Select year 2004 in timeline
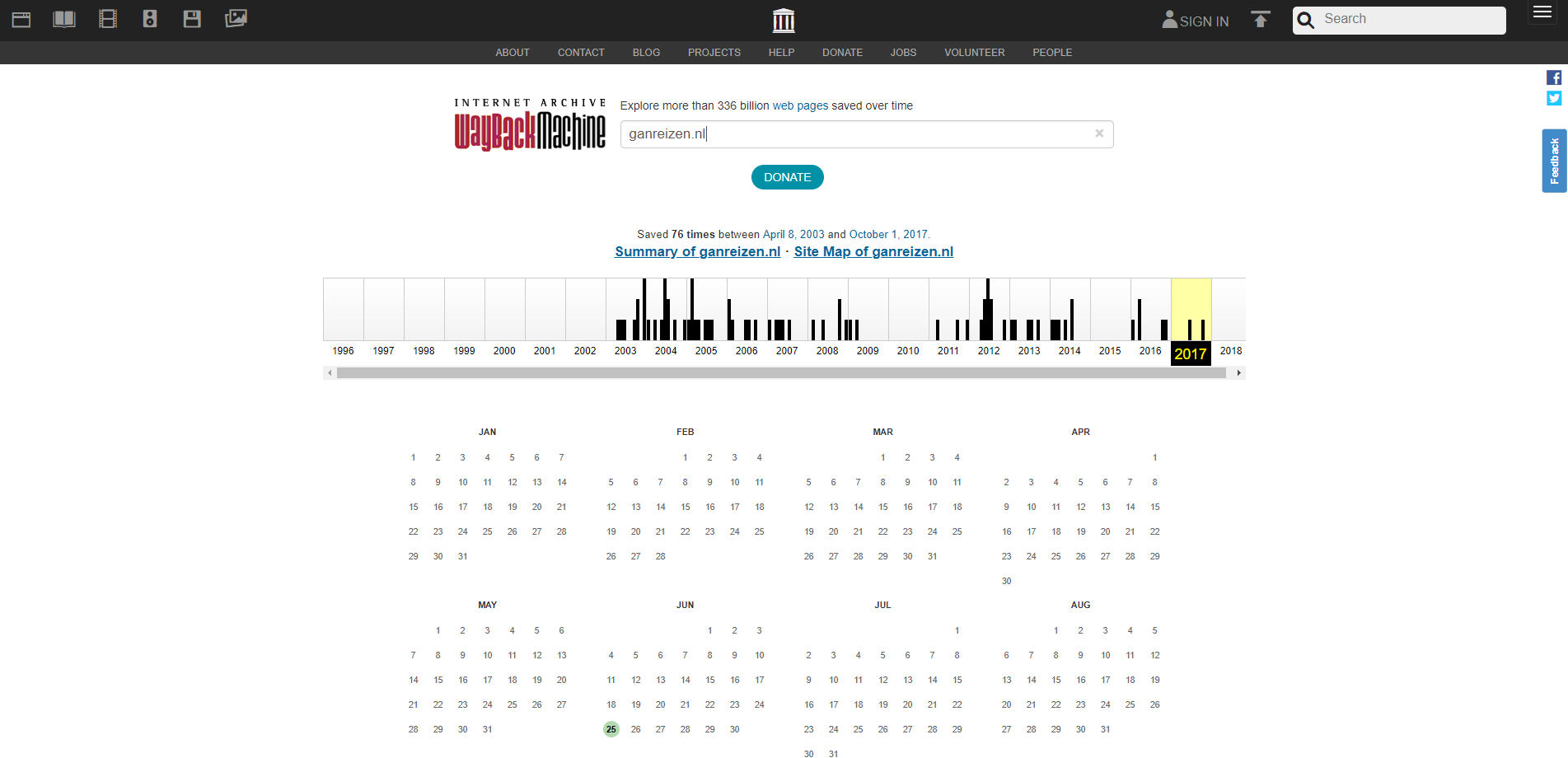 point(666,350)
